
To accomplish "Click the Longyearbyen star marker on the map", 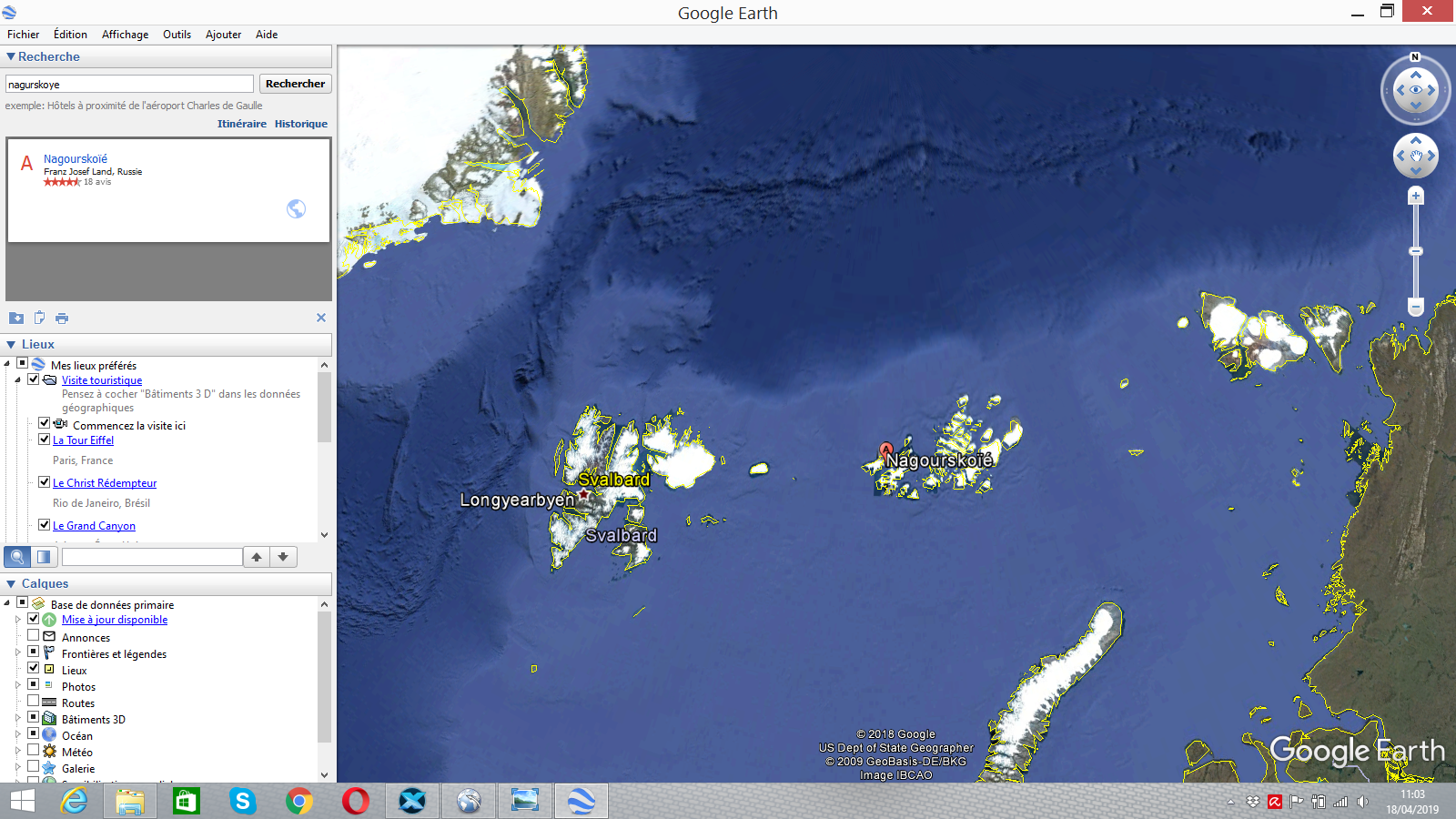I will pos(583,494).
